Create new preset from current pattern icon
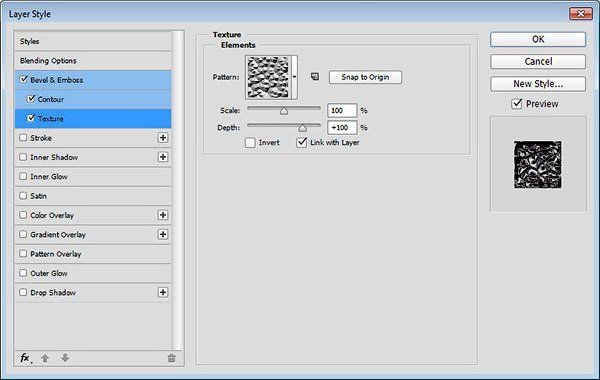Viewport: 600px width, 380px height. (315, 77)
